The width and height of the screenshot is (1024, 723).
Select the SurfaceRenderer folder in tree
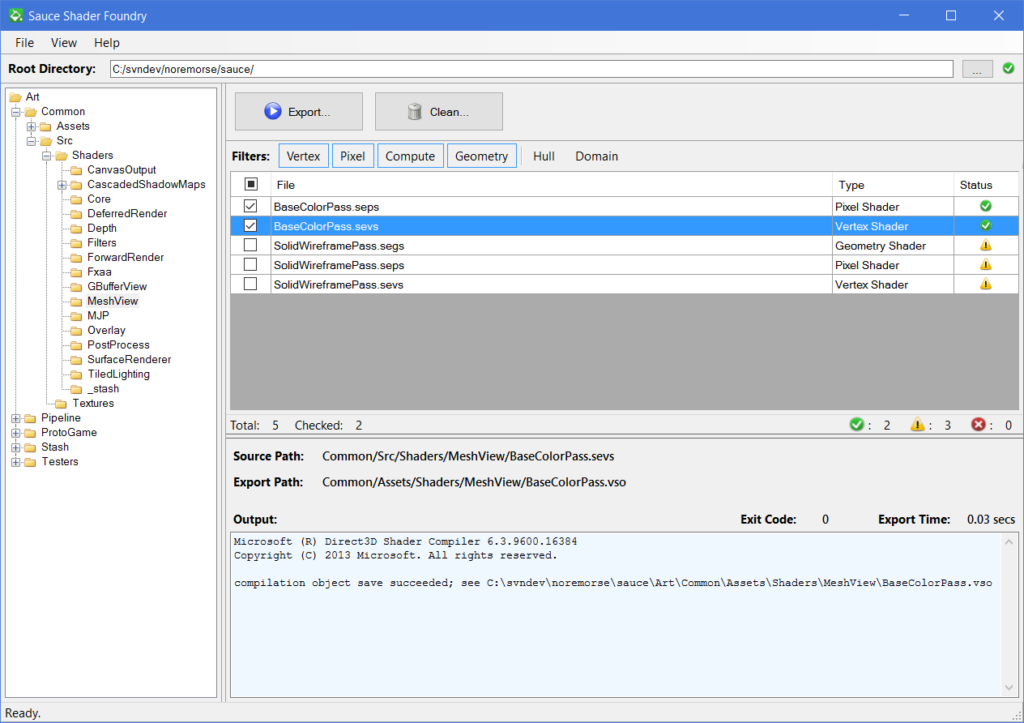point(129,360)
